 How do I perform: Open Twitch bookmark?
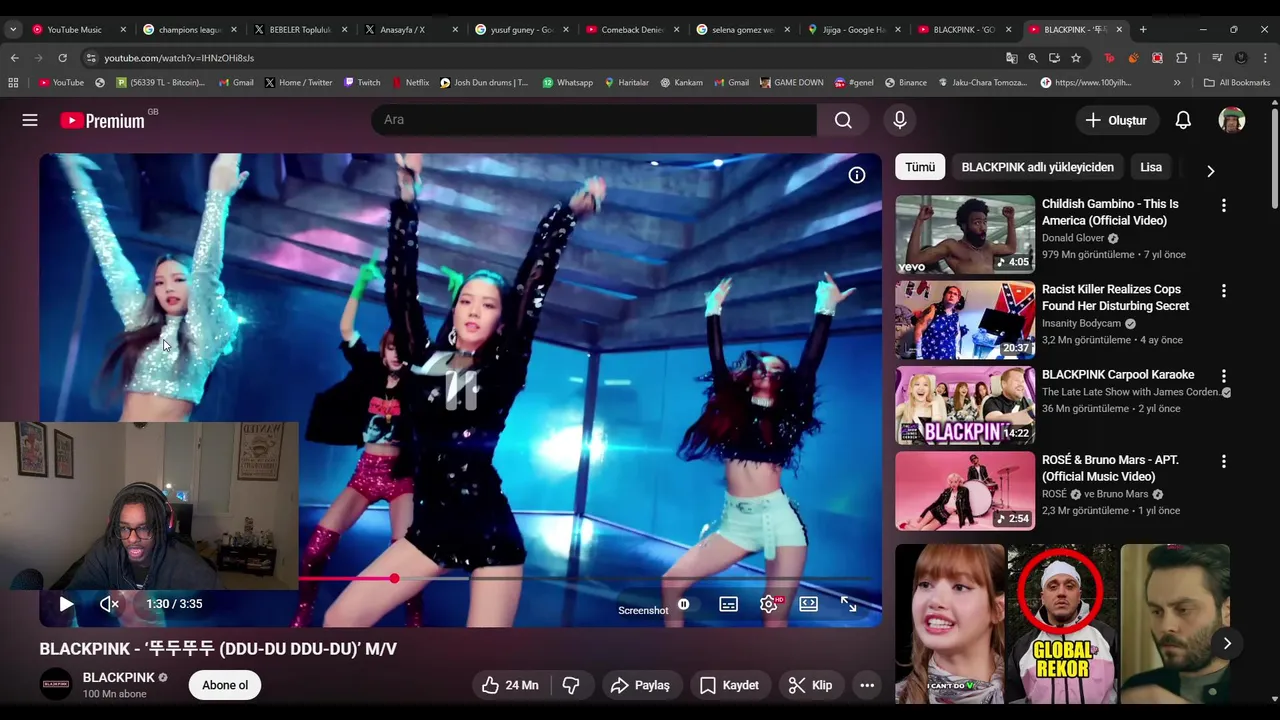click(362, 82)
